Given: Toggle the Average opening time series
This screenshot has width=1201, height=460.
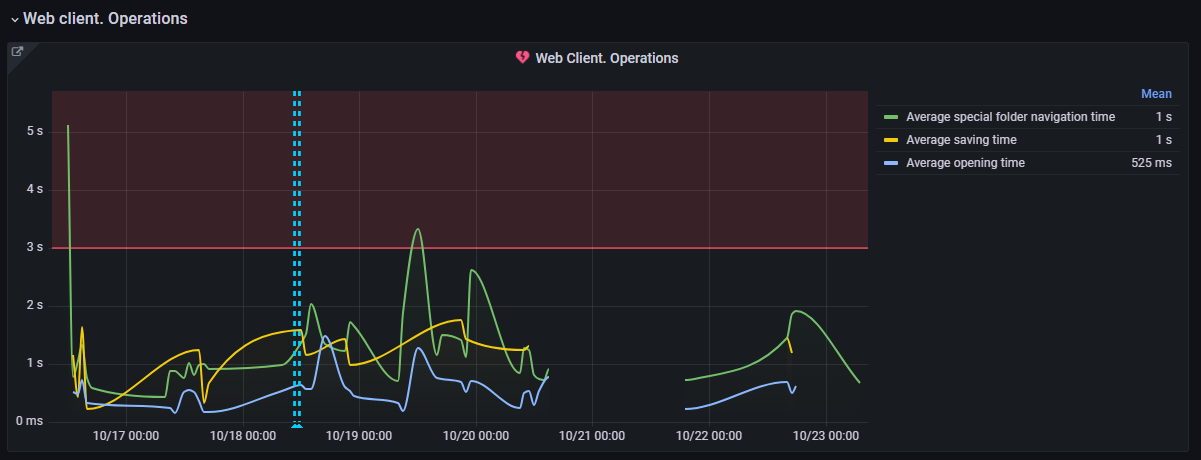Looking at the screenshot, I should click(965, 163).
